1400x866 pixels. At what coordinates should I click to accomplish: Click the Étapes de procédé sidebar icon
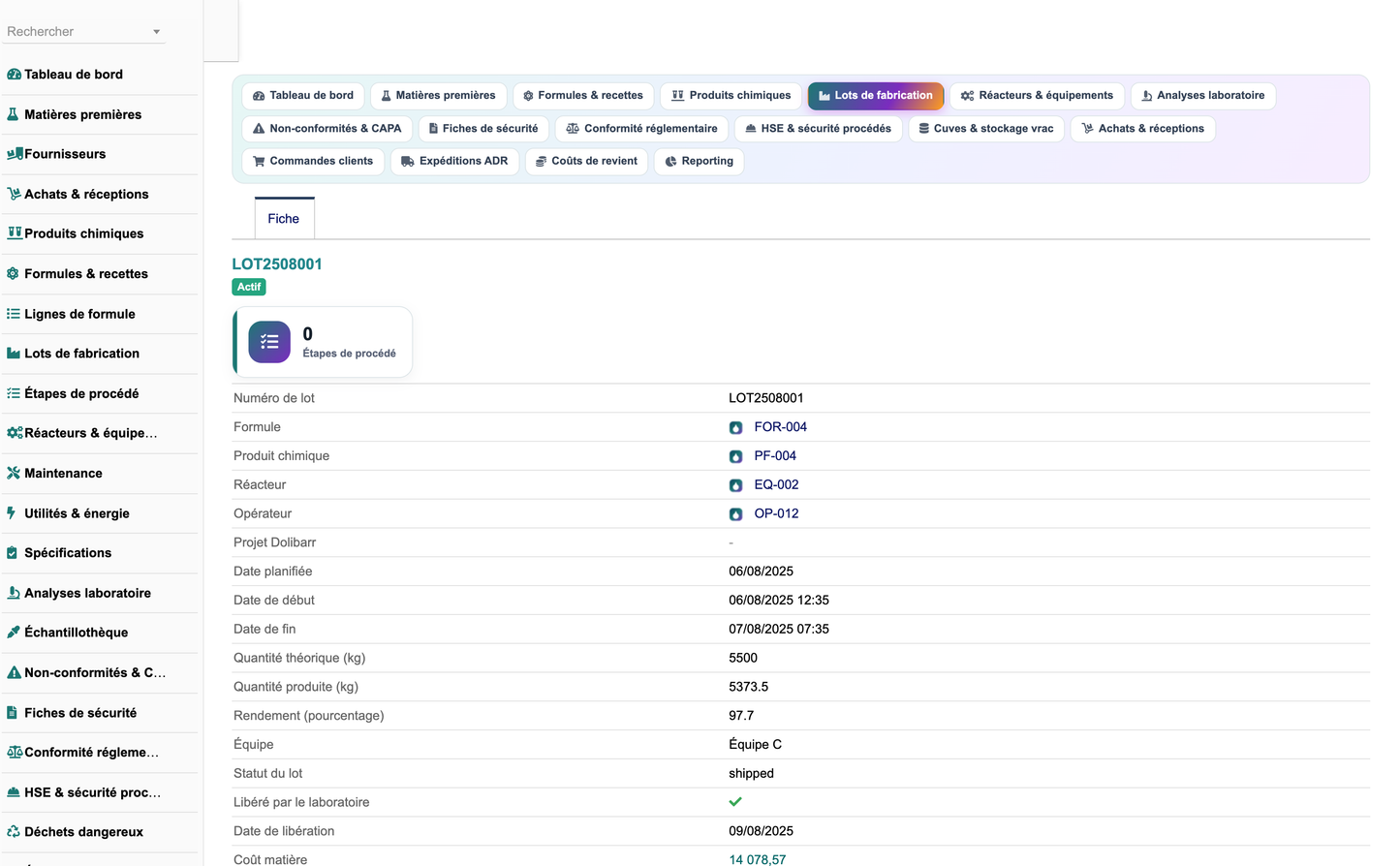click(x=14, y=393)
